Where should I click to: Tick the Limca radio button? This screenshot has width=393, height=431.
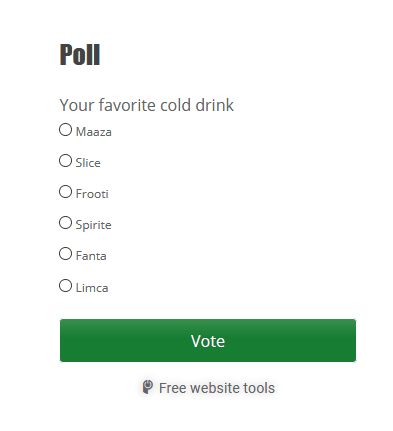65,286
